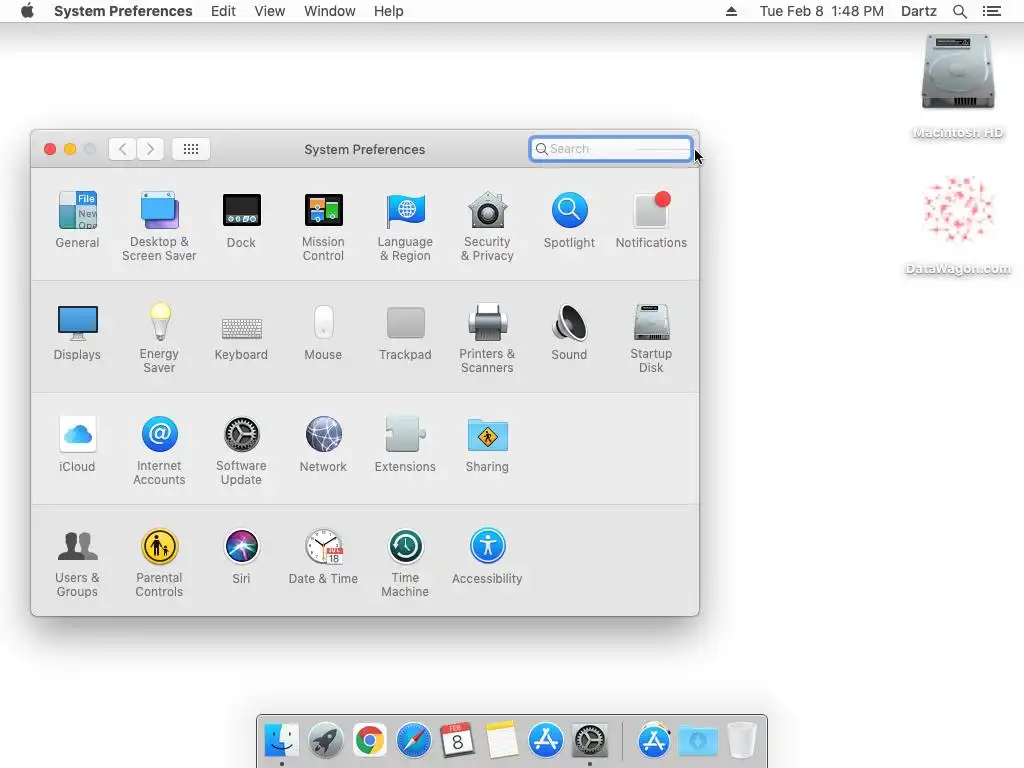The width and height of the screenshot is (1024, 768).
Task: Open Extensions preferences
Action: [405, 444]
